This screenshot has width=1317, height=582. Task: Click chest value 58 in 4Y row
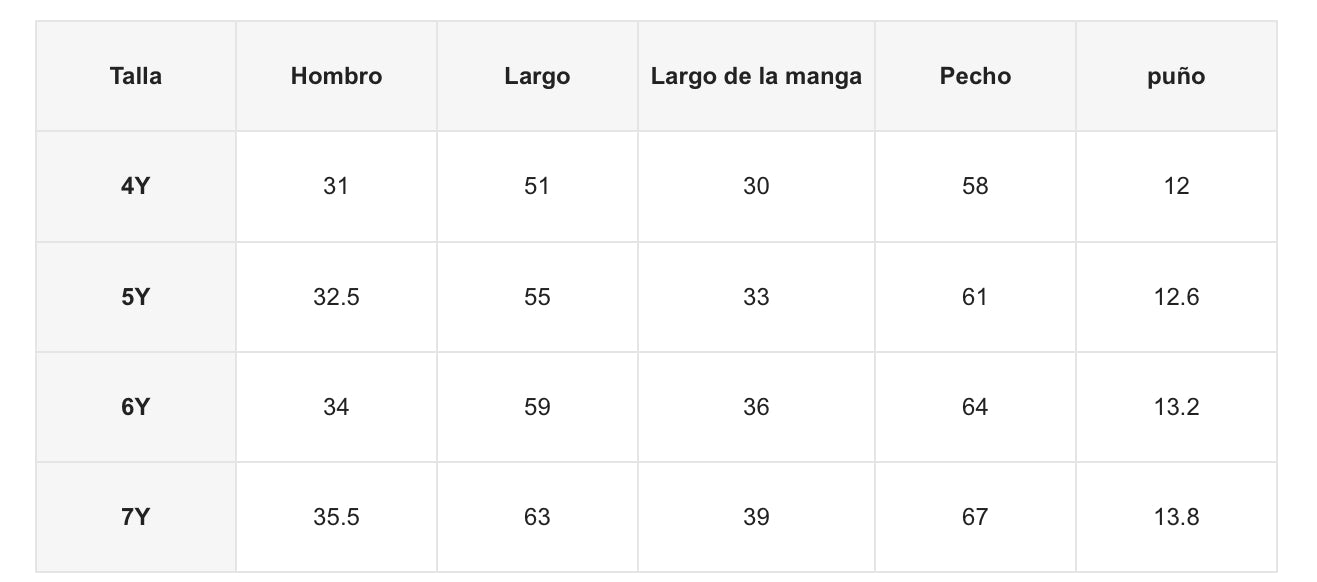click(x=975, y=186)
